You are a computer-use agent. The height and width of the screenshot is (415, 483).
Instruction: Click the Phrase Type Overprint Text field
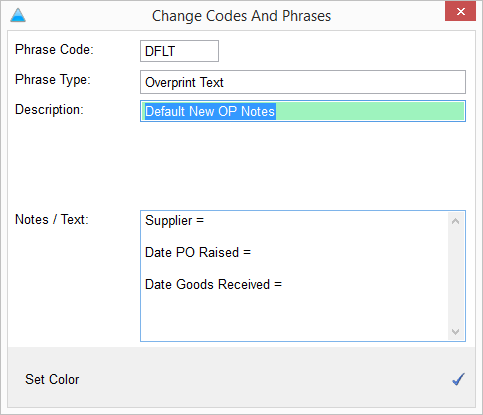click(303, 82)
